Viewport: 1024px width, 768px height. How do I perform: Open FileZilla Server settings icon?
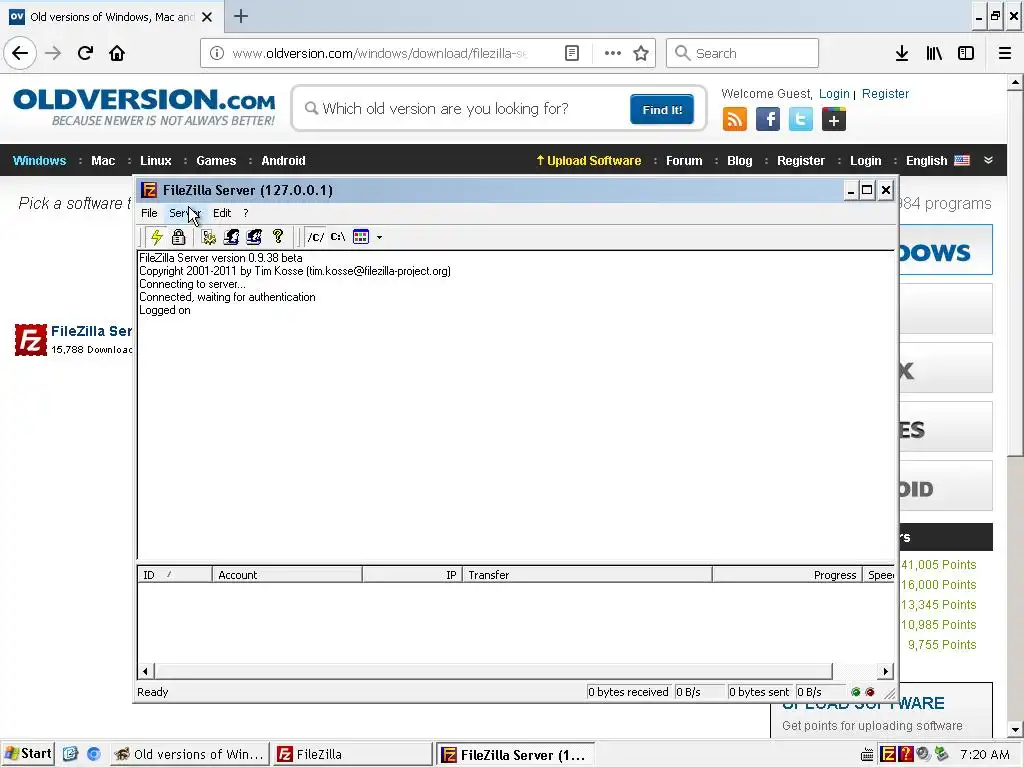pos(208,236)
